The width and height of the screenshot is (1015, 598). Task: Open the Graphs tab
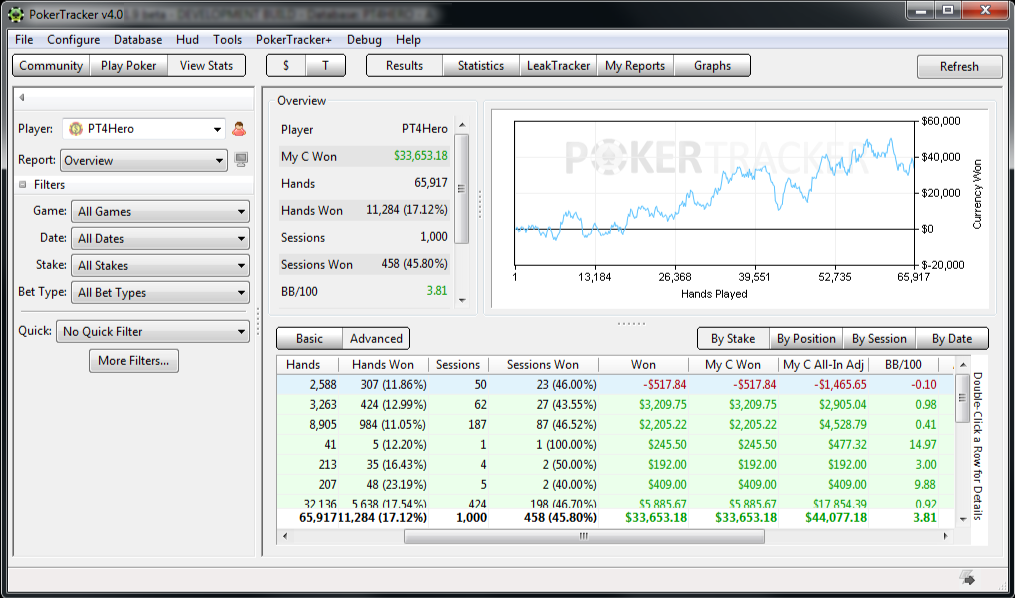point(712,65)
